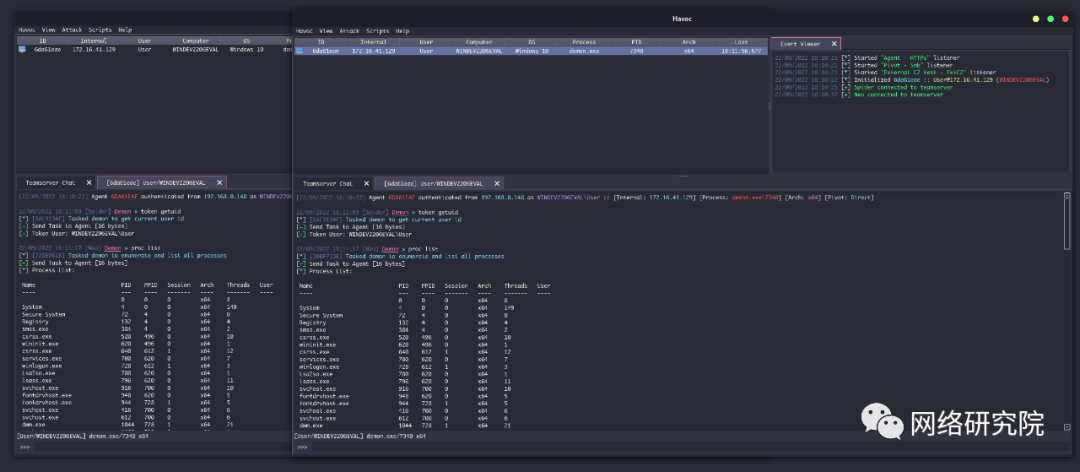1080x472 pixels.
Task: Click the console up arrow in front window
Action: pyautogui.click(x=1067, y=197)
